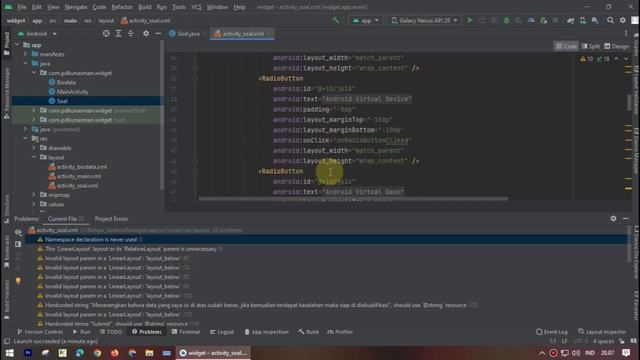Expand the manifests folder
The height and width of the screenshot is (360, 640).
coord(25,54)
